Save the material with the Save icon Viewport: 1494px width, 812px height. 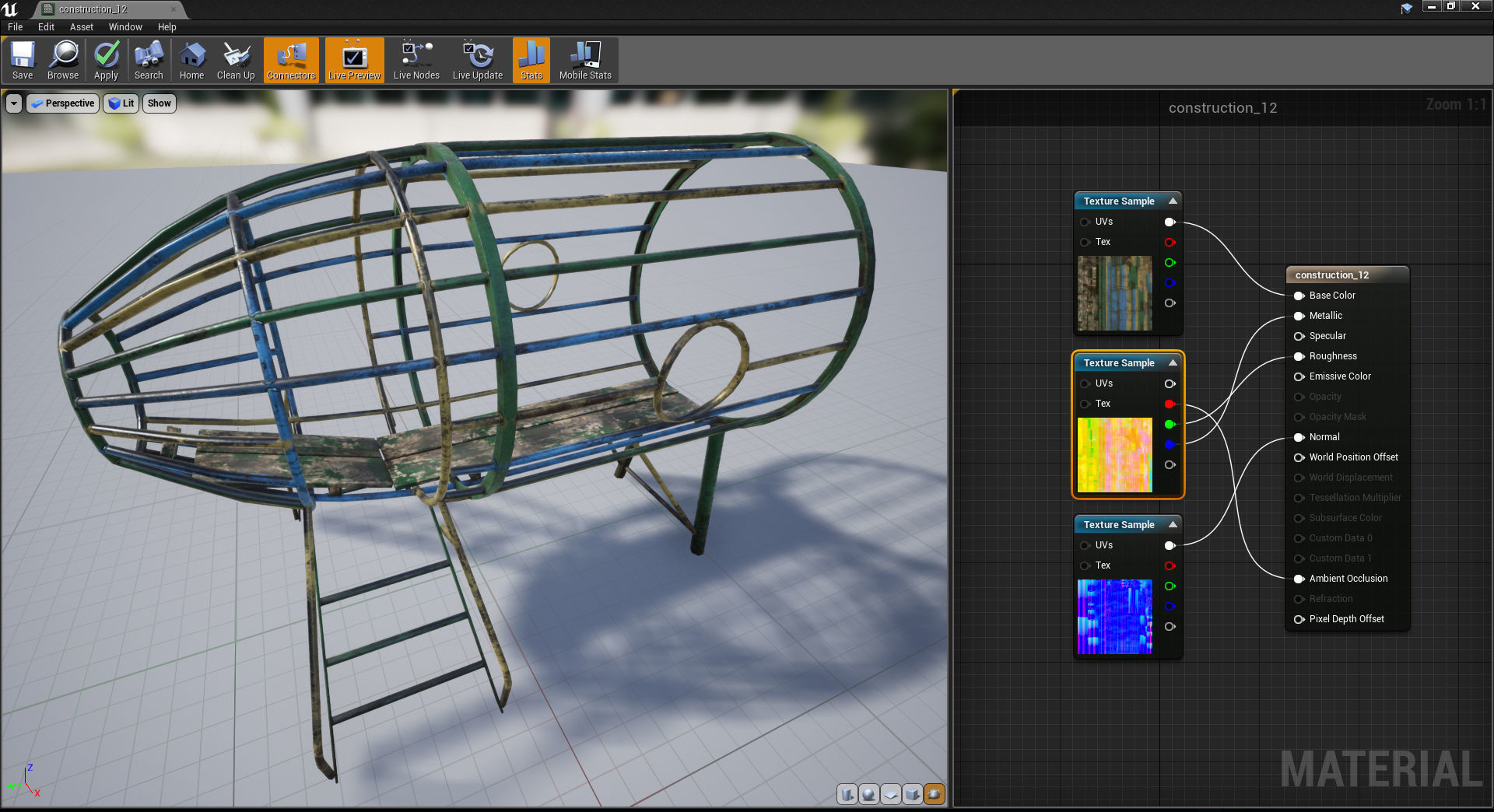pos(23,60)
